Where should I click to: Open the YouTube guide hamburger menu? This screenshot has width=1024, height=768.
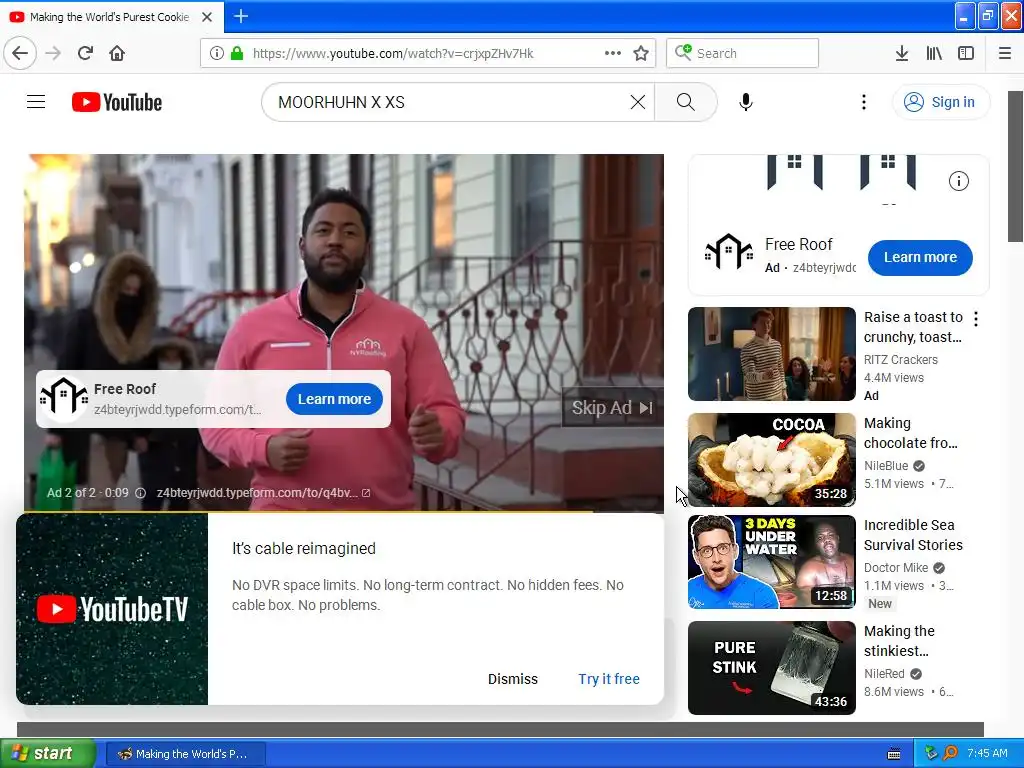36,102
